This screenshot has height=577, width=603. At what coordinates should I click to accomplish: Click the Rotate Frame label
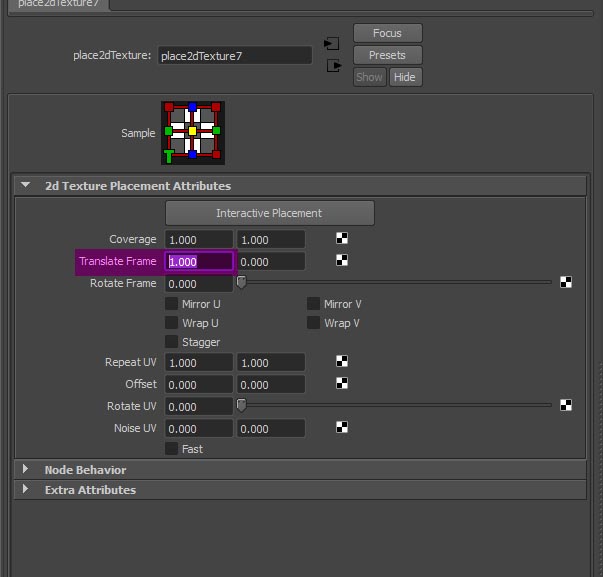pyautogui.click(x=123, y=283)
